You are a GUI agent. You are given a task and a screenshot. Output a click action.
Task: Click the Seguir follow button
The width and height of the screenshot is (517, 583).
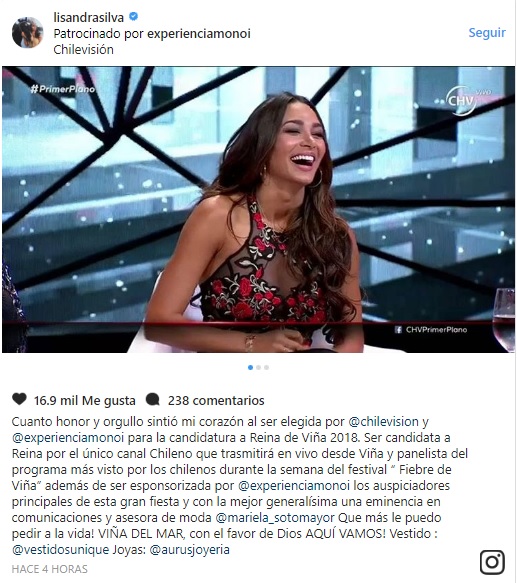tap(487, 33)
